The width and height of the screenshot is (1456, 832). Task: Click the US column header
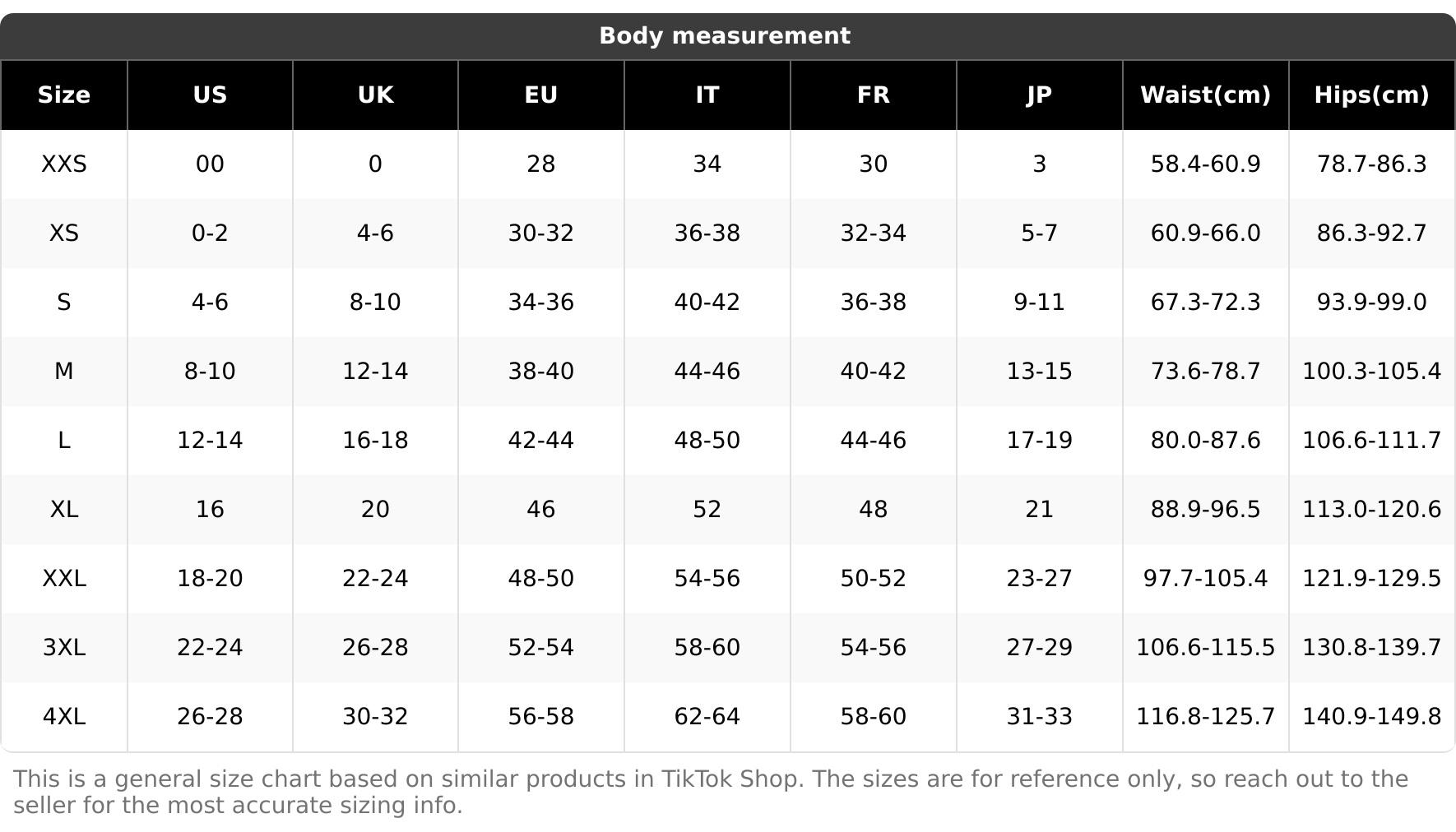210,95
